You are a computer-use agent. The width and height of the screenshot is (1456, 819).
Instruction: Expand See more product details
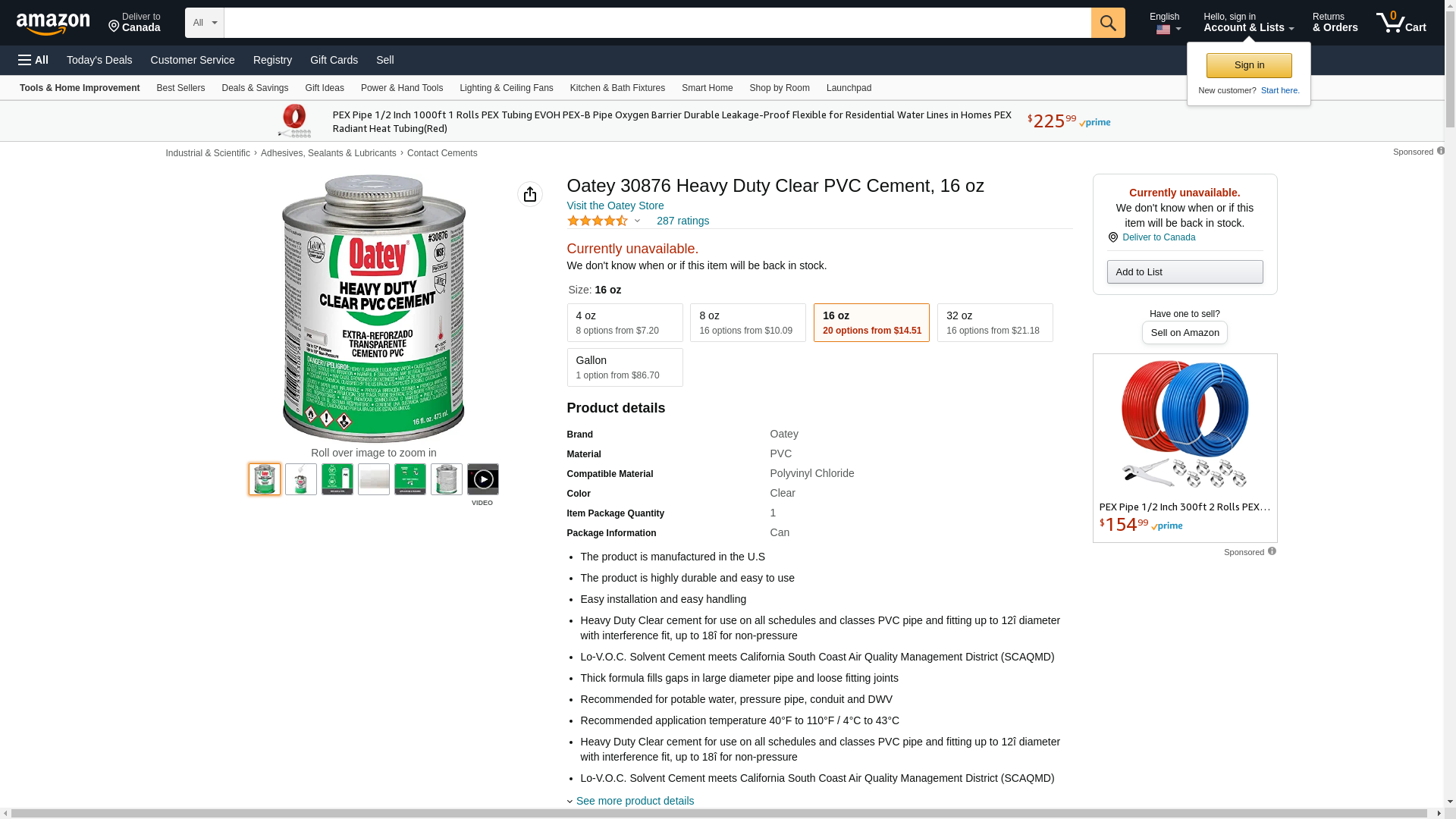coord(635,801)
